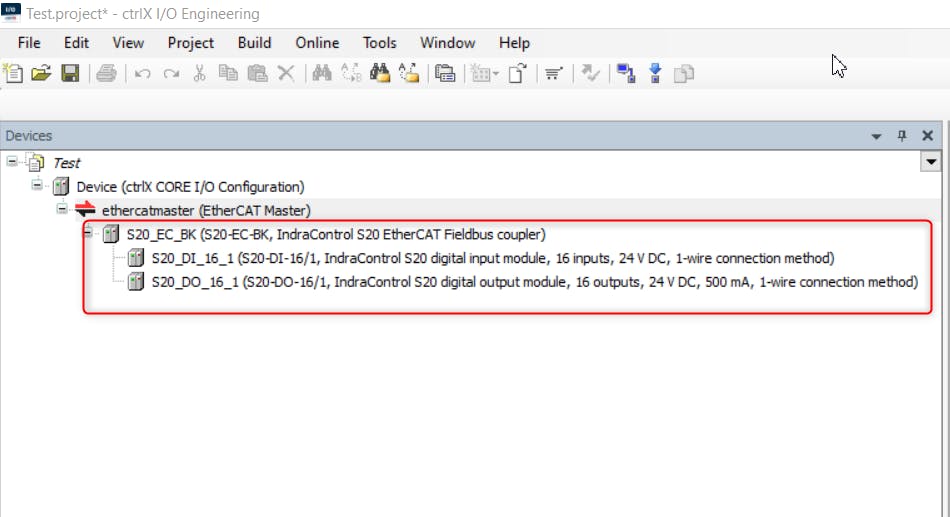
Task: Open the Online menu
Action: point(317,43)
